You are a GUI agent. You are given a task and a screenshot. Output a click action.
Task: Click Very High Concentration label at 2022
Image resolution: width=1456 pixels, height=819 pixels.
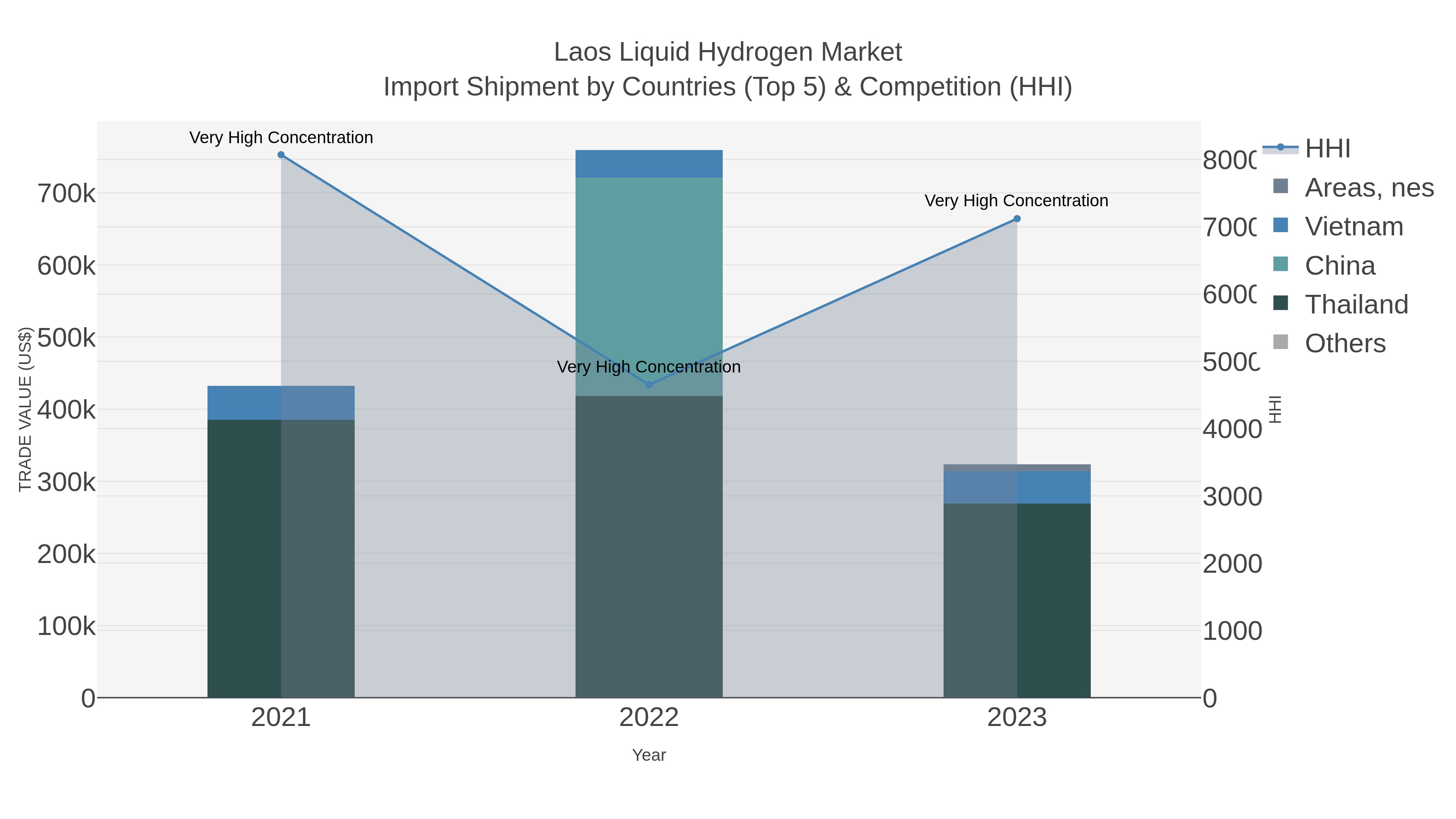(649, 367)
